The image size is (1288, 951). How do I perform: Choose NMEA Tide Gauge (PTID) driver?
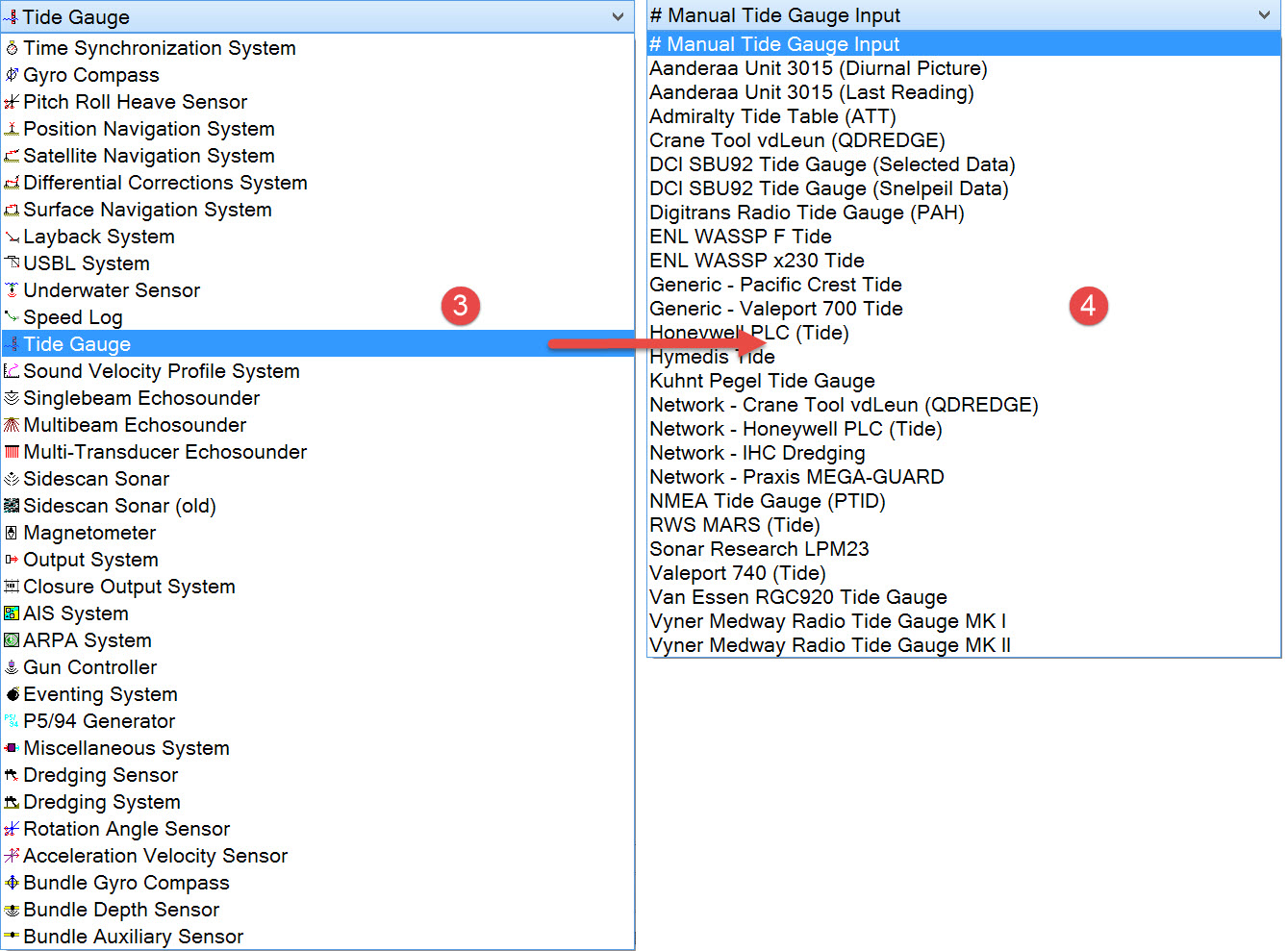(x=964, y=501)
